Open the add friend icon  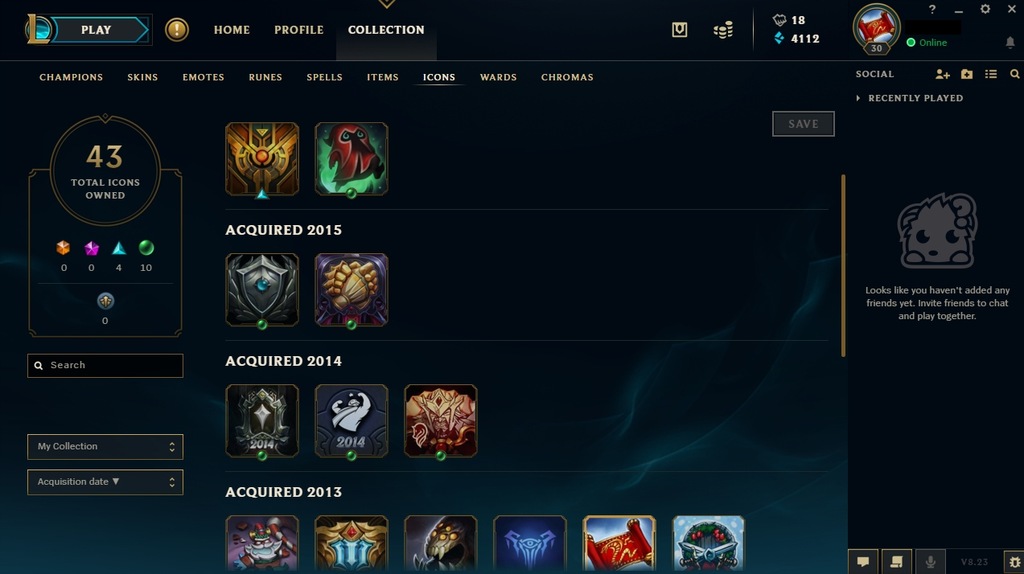pos(942,74)
